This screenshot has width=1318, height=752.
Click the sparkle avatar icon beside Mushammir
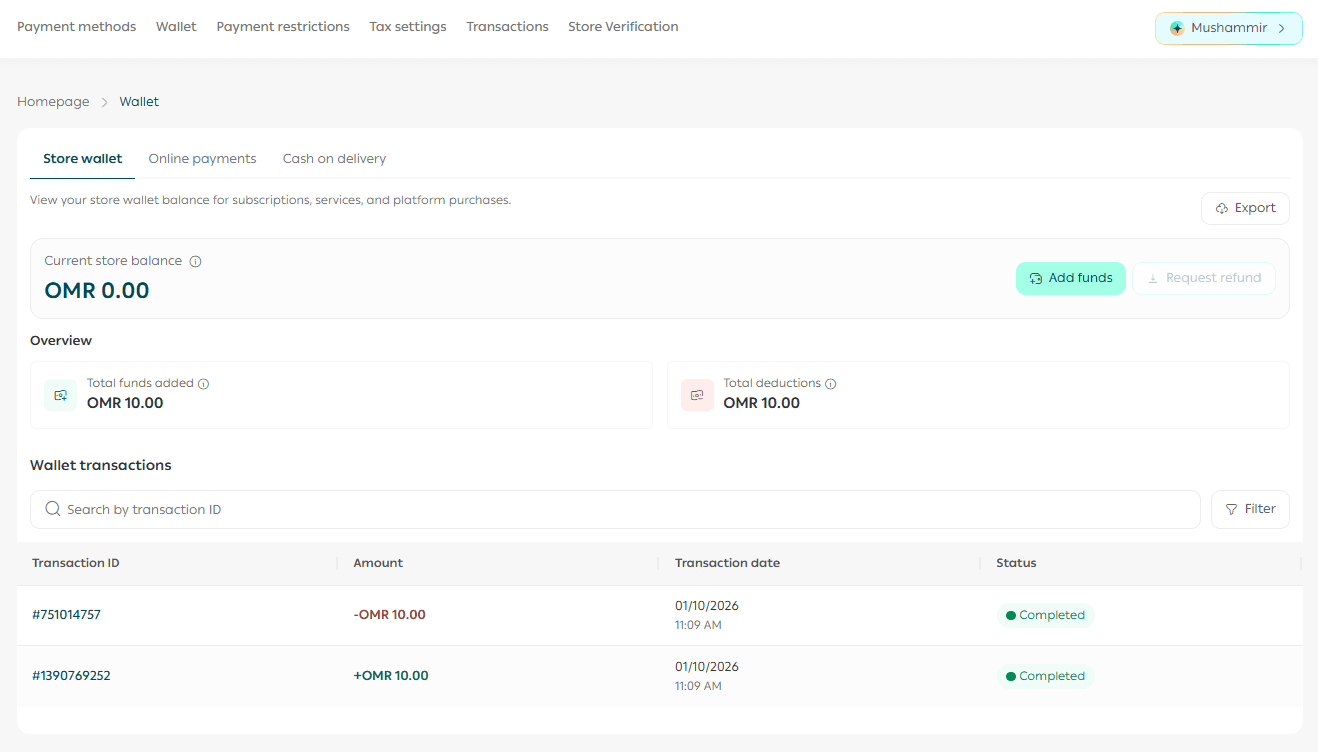[x=1177, y=28]
